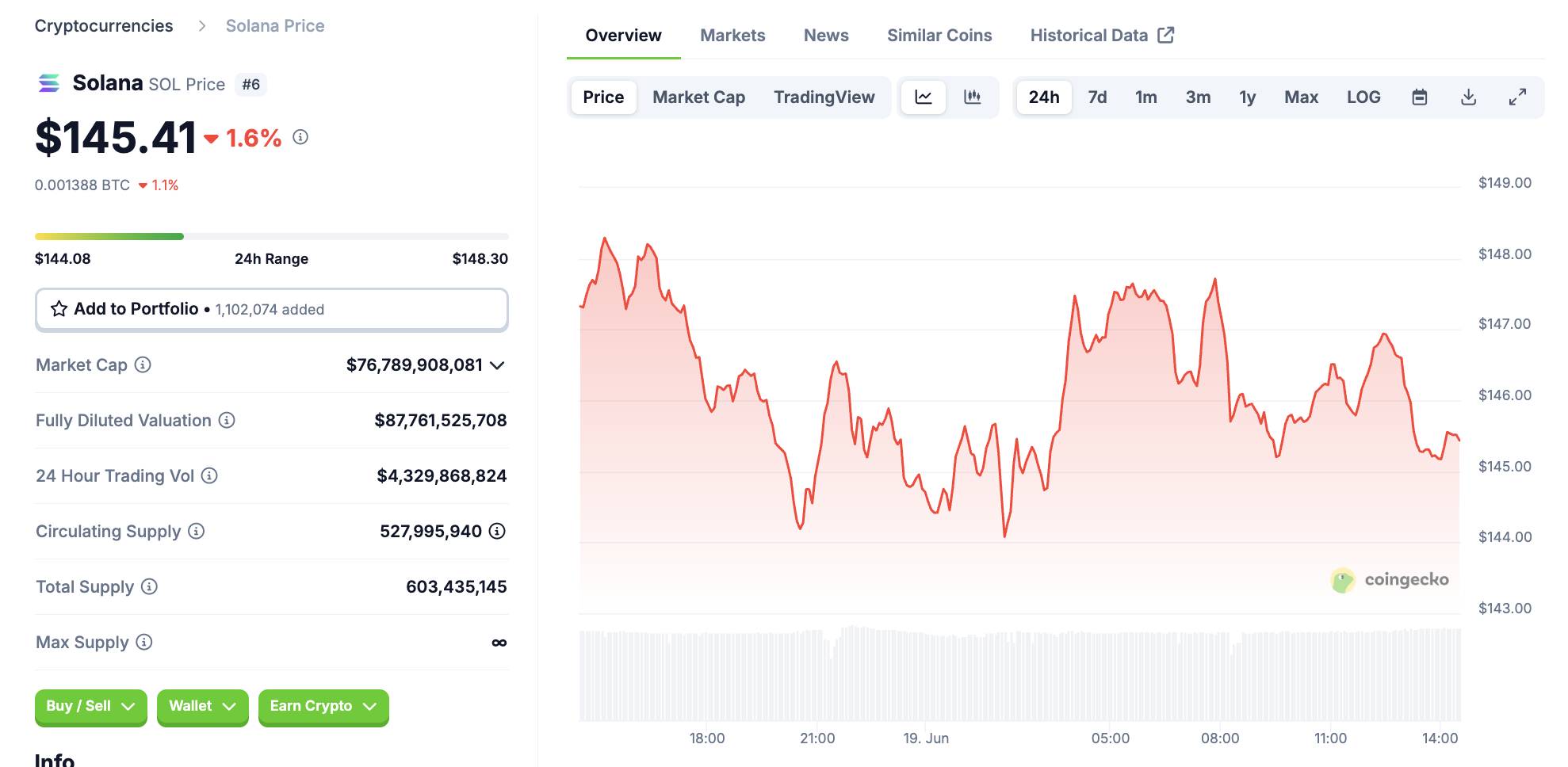1568x767 pixels.
Task: Click the 0.001388 BTC price text
Action: (x=82, y=185)
